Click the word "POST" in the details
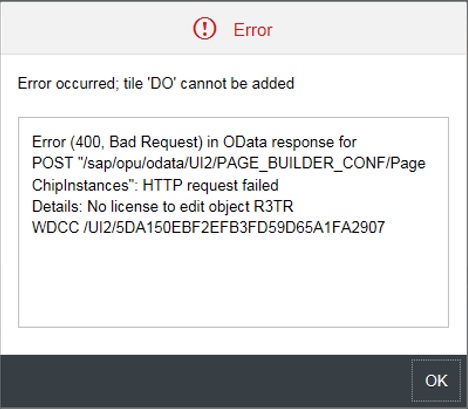This screenshot has height=409, width=468. [52, 163]
